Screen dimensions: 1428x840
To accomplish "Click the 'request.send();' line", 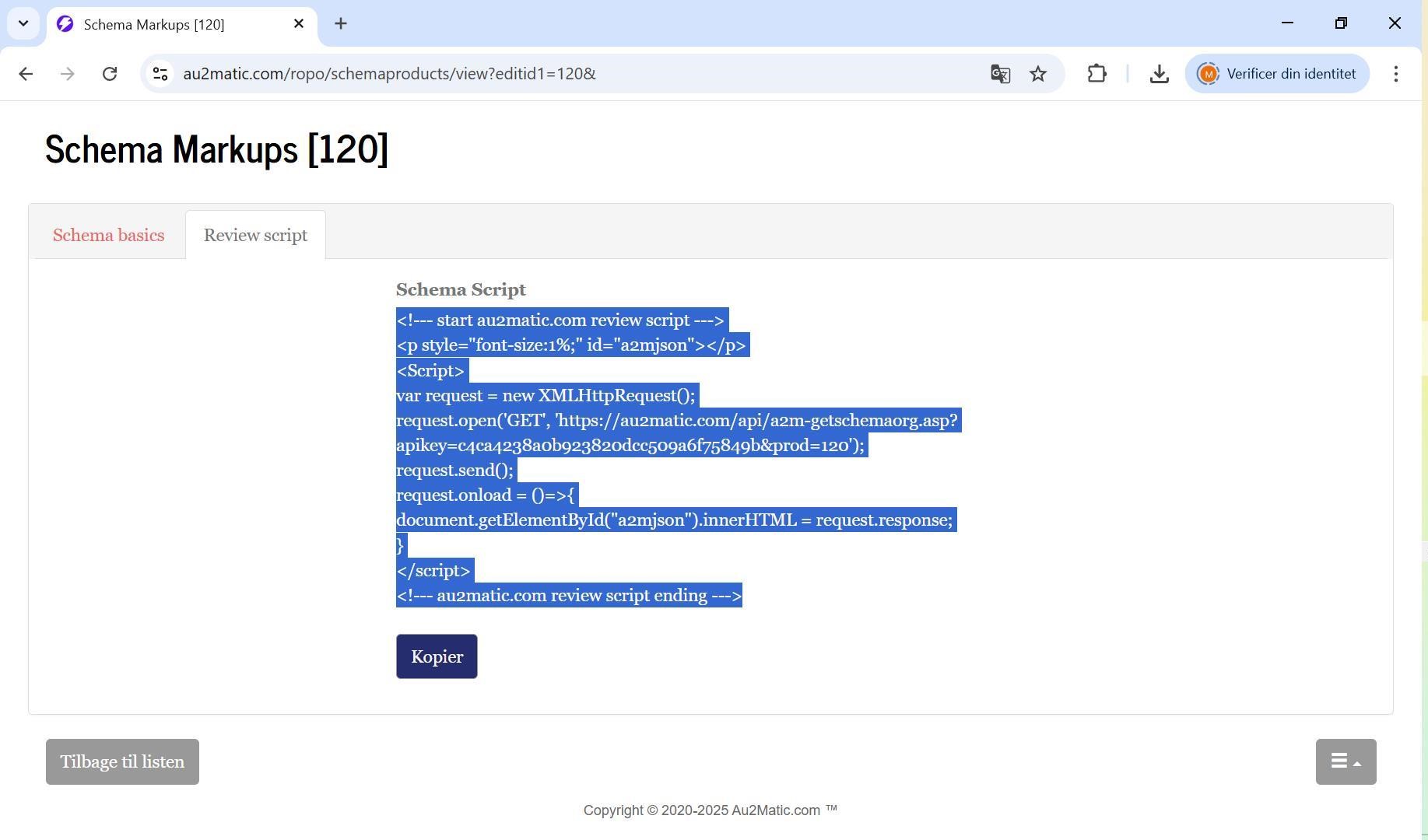I will click(456, 471).
